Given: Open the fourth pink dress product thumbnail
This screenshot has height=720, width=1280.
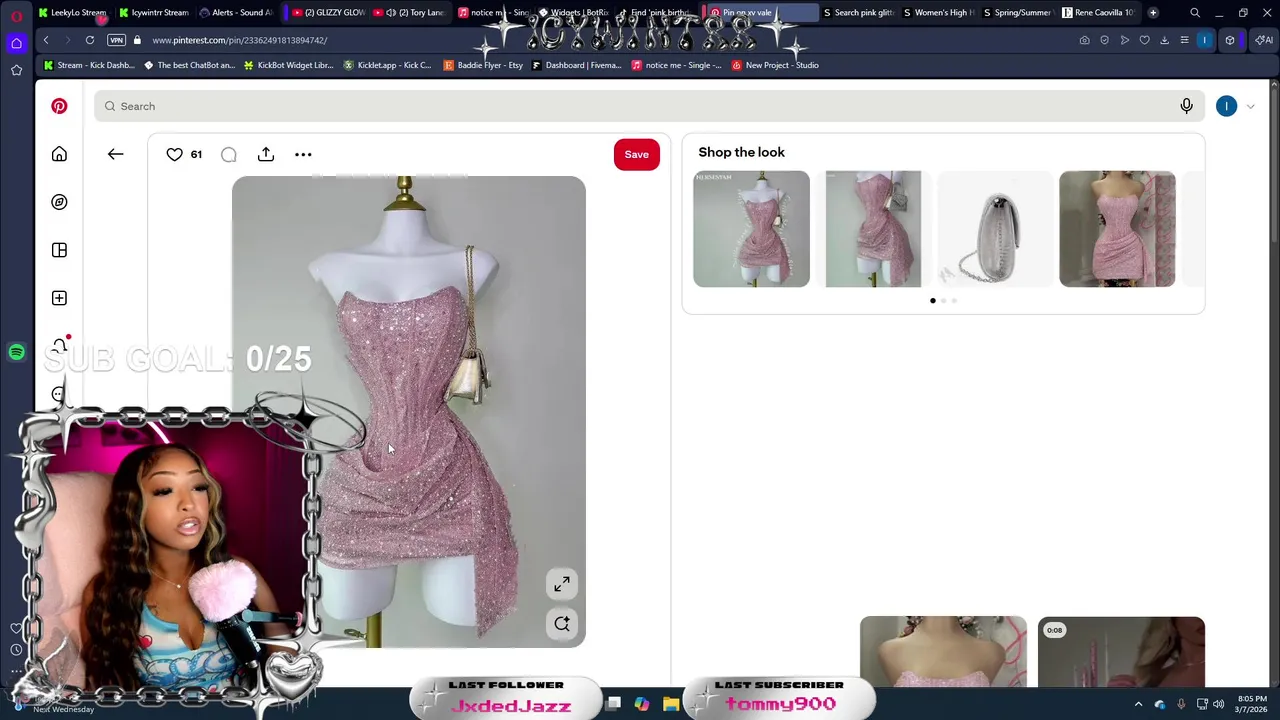Looking at the screenshot, I should [x=1117, y=229].
